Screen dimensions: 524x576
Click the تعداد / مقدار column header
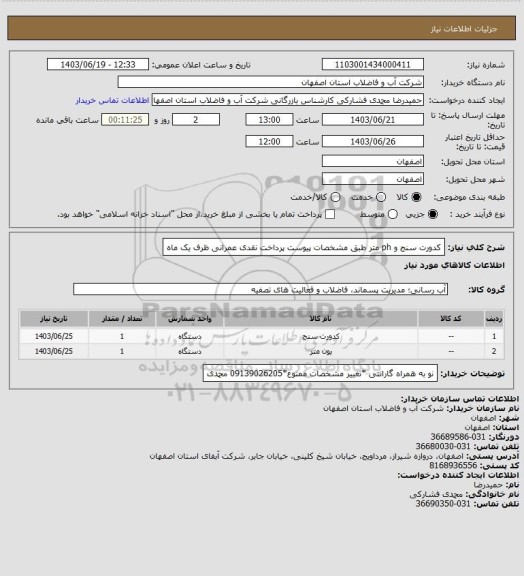coord(122,318)
